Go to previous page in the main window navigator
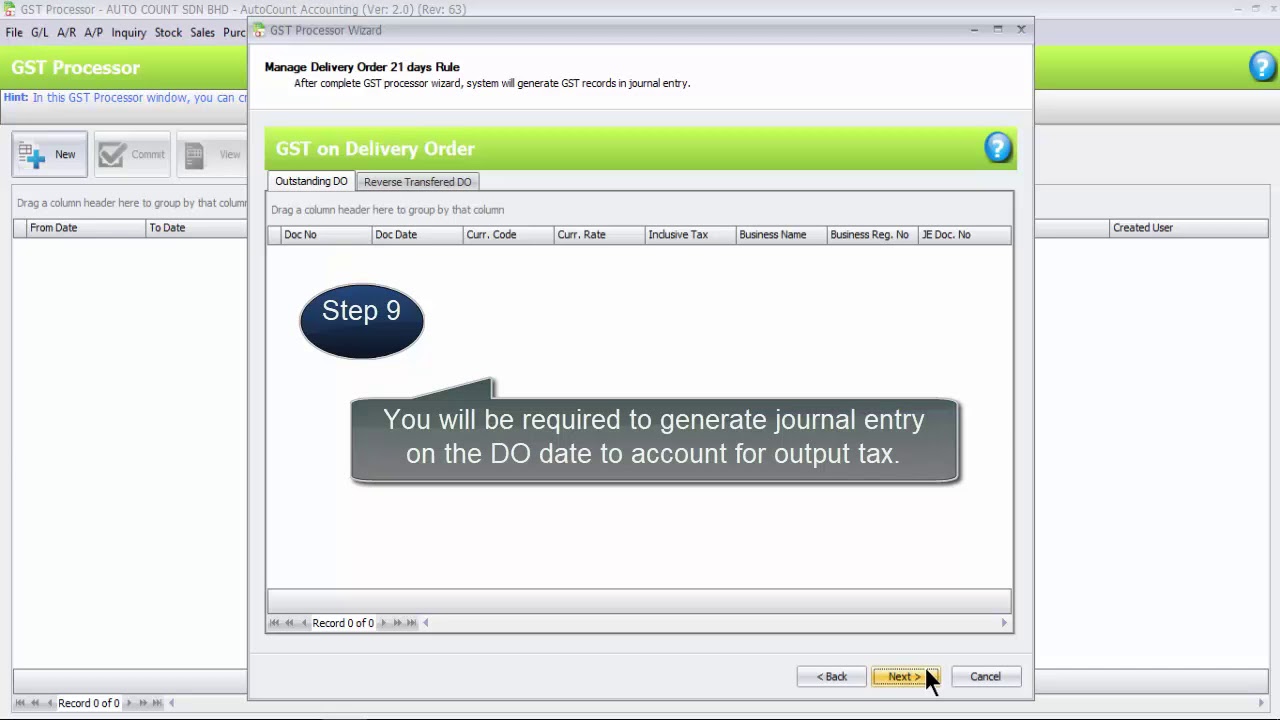Image resolution: width=1280 pixels, height=720 pixels. [x=35, y=703]
